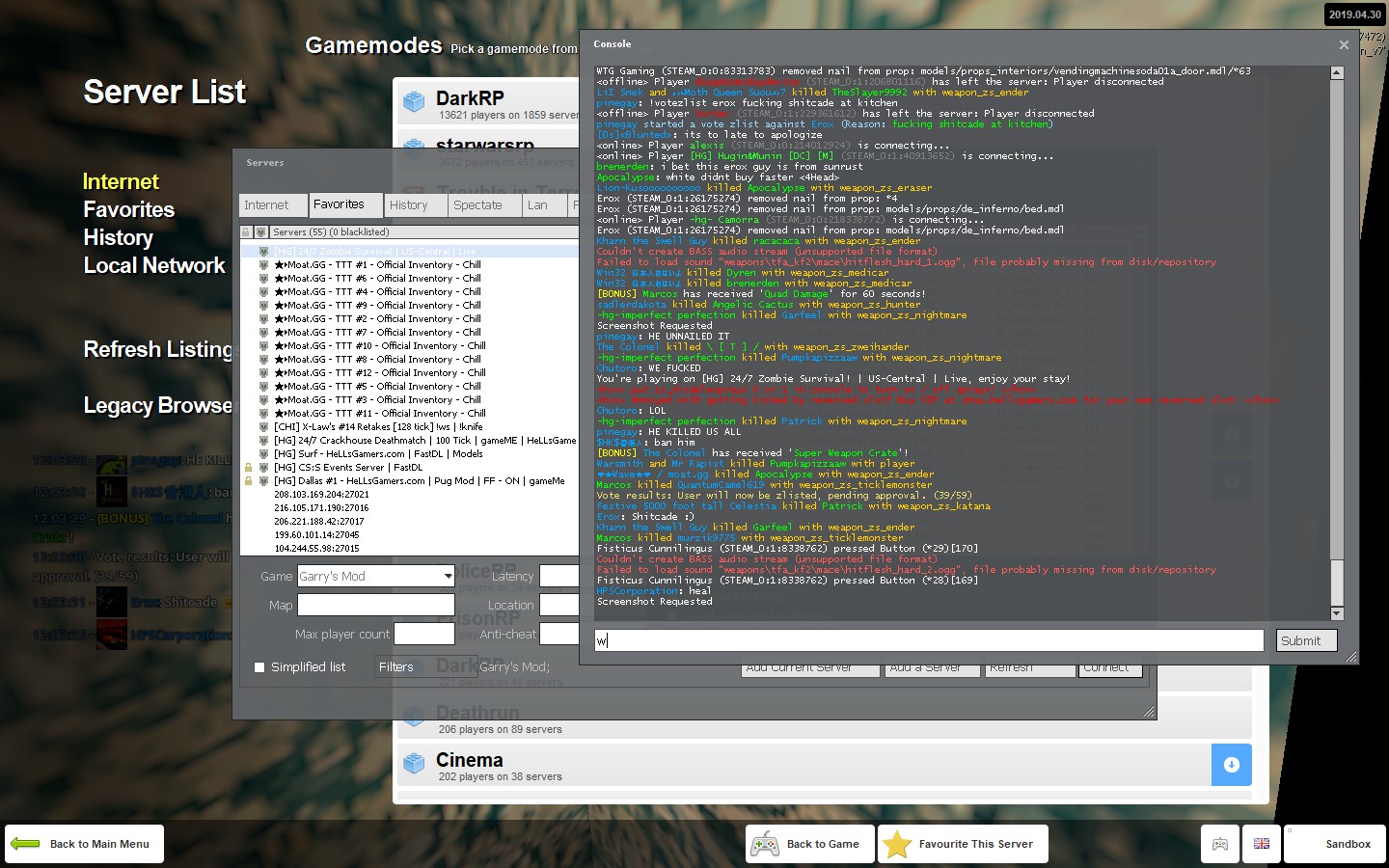Image resolution: width=1389 pixels, height=868 pixels.
Task: Sort servers by the shield column header icon
Action: (260, 232)
